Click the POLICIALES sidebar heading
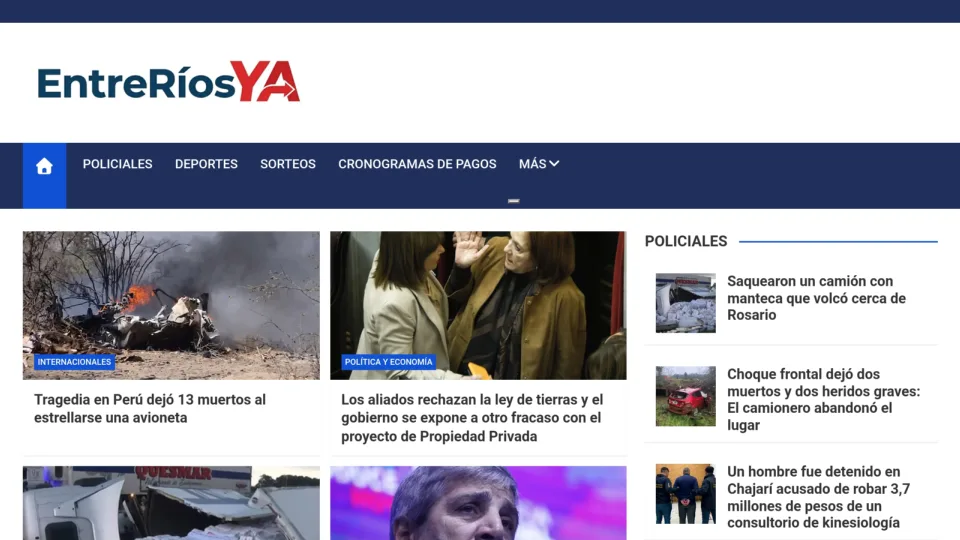Image resolution: width=960 pixels, height=540 pixels. click(686, 241)
